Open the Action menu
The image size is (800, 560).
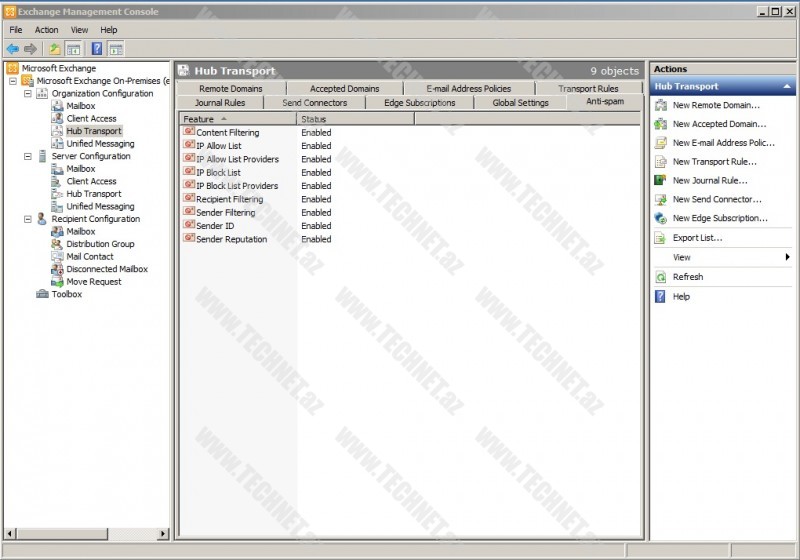click(47, 30)
